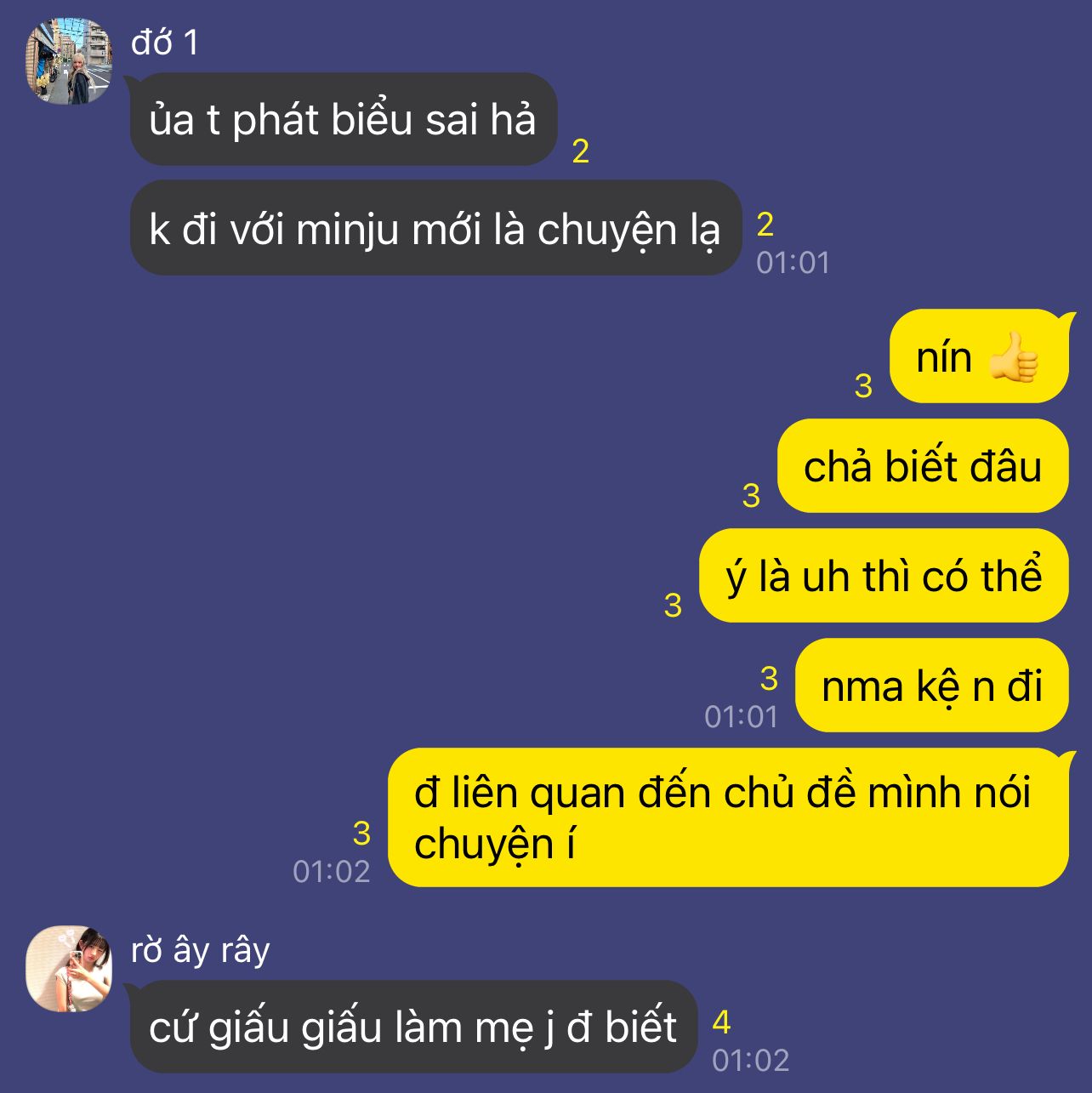Tap unread count 2 beside "ủa t phát biểu"
Image resolution: width=1092 pixels, height=1093 pixels.
coord(581,151)
